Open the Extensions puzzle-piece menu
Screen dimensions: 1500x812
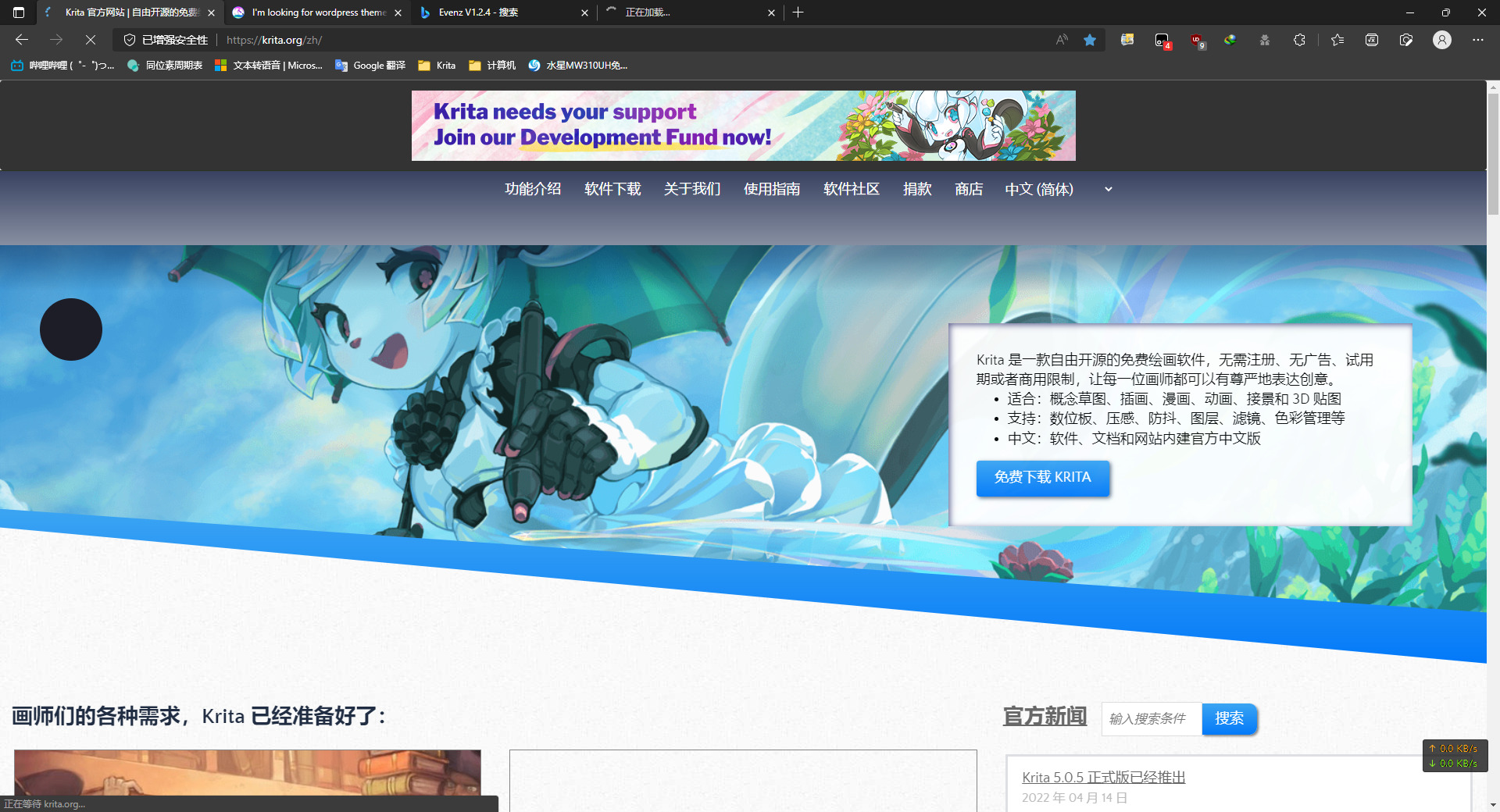1299,40
